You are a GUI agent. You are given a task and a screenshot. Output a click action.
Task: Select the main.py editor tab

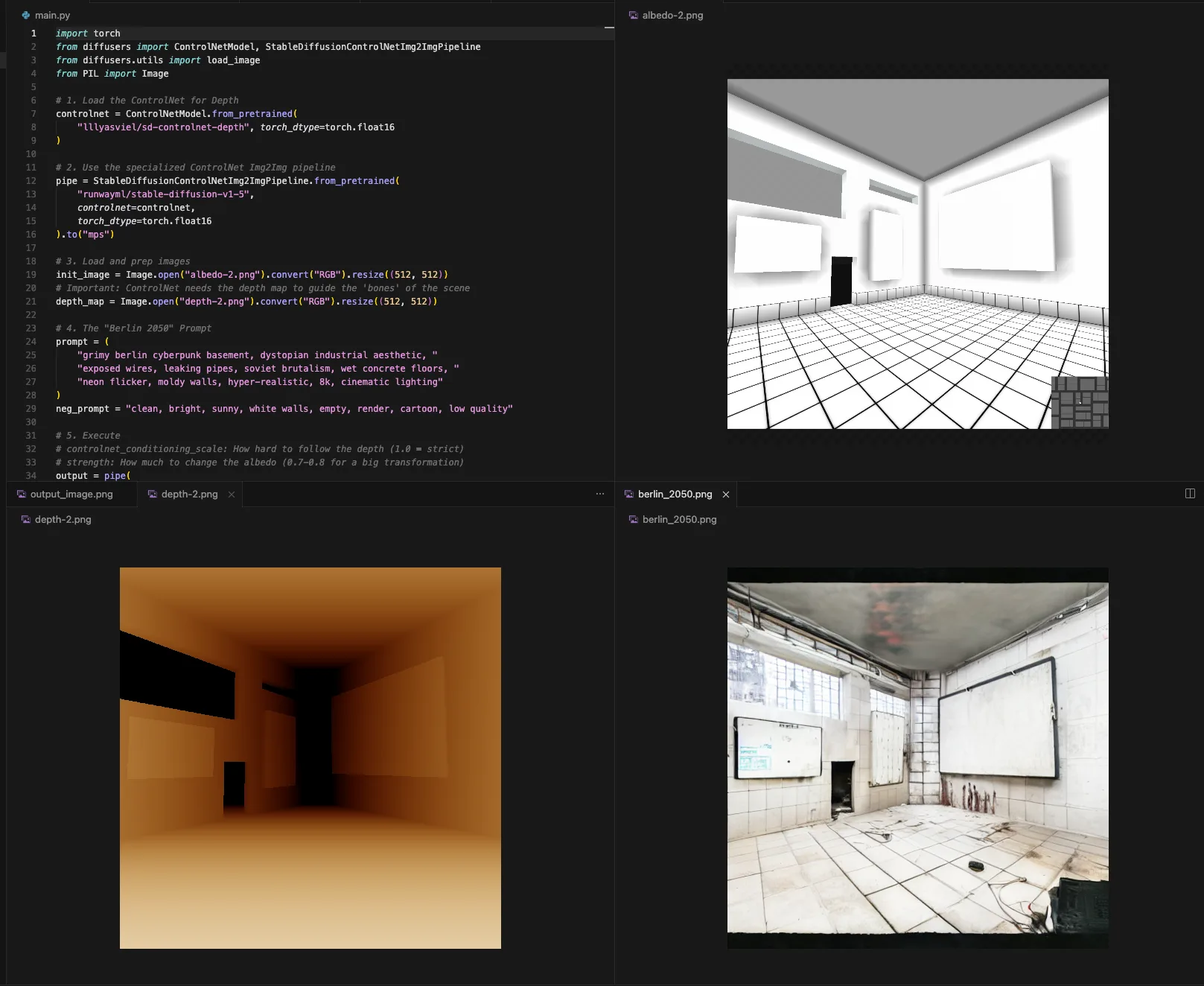tap(52, 15)
